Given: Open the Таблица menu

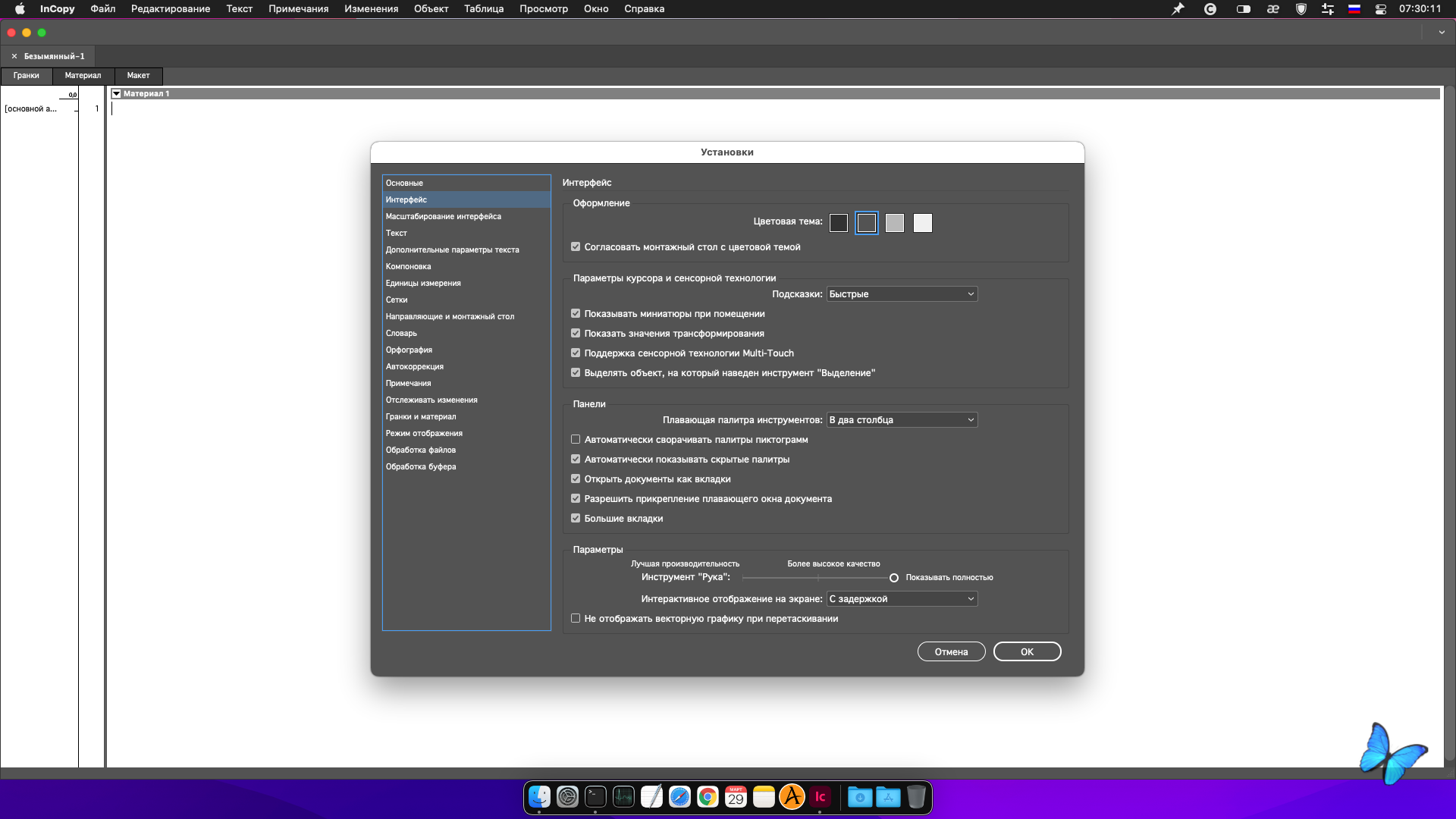Looking at the screenshot, I should (483, 9).
